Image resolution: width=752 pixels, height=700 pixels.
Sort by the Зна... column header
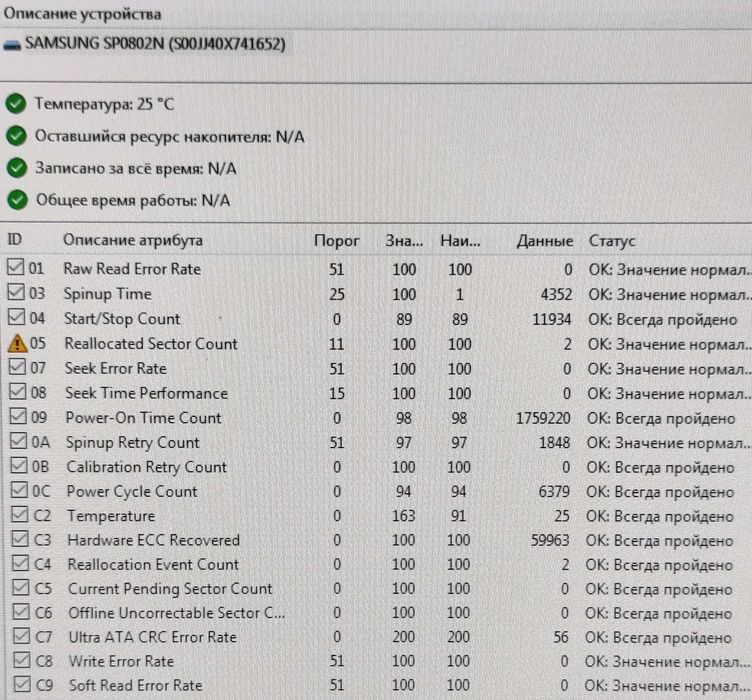point(404,240)
